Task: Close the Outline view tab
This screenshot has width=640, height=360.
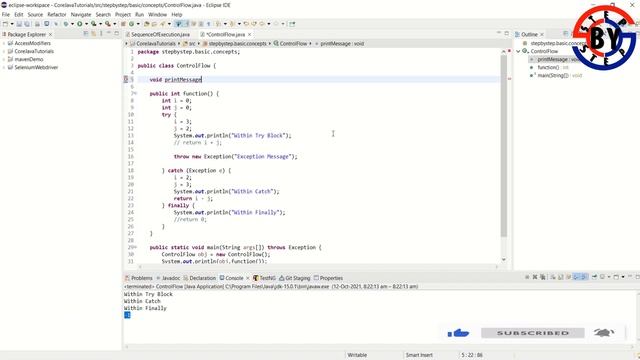Action: click(542, 35)
